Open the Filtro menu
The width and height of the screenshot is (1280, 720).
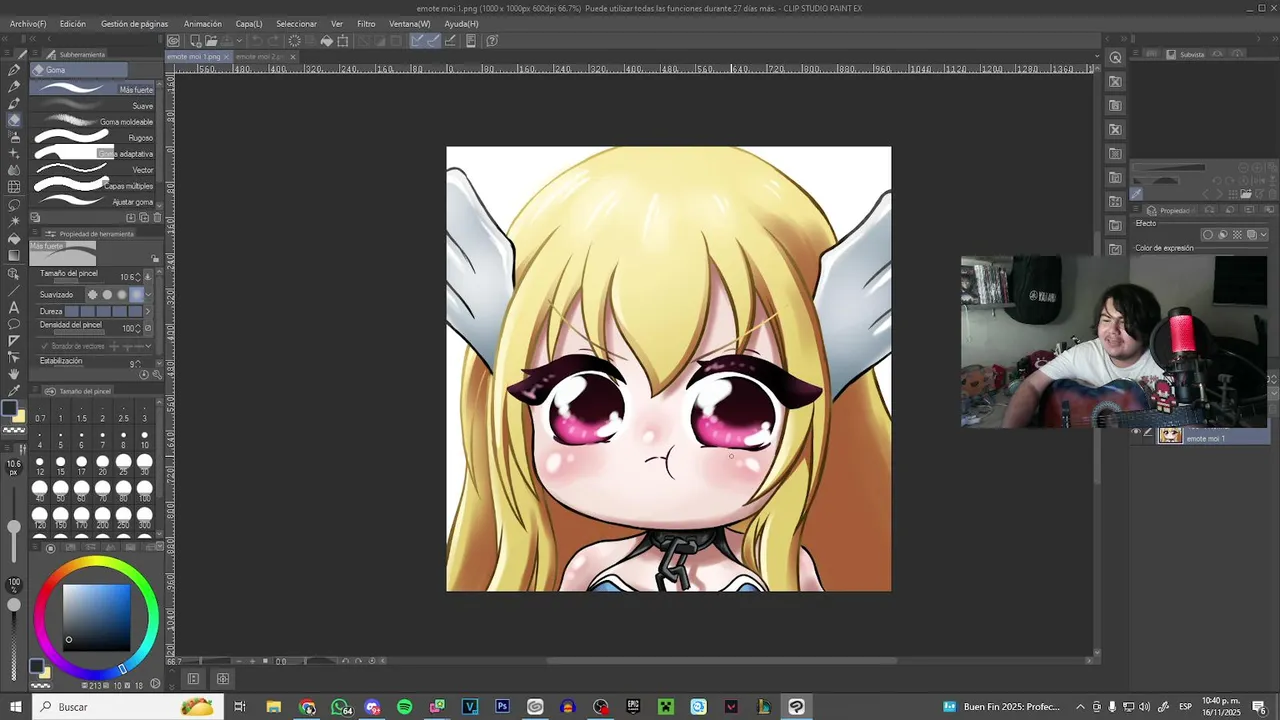(366, 24)
